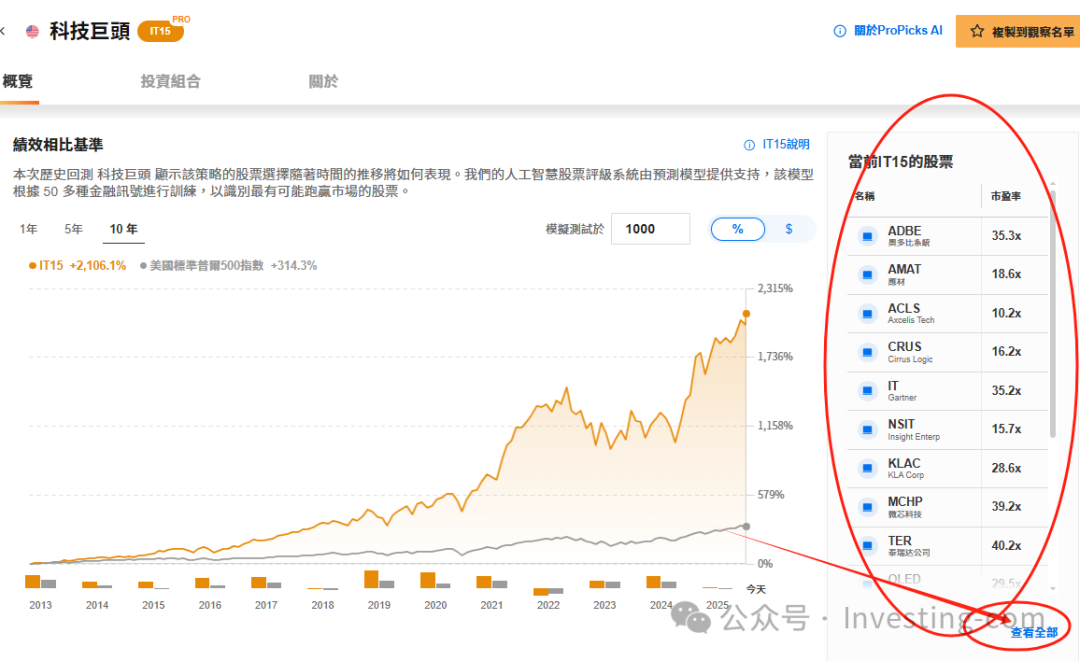Switch to the 投資組合 tab
Screen dimensions: 1080x661
[x=170, y=81]
